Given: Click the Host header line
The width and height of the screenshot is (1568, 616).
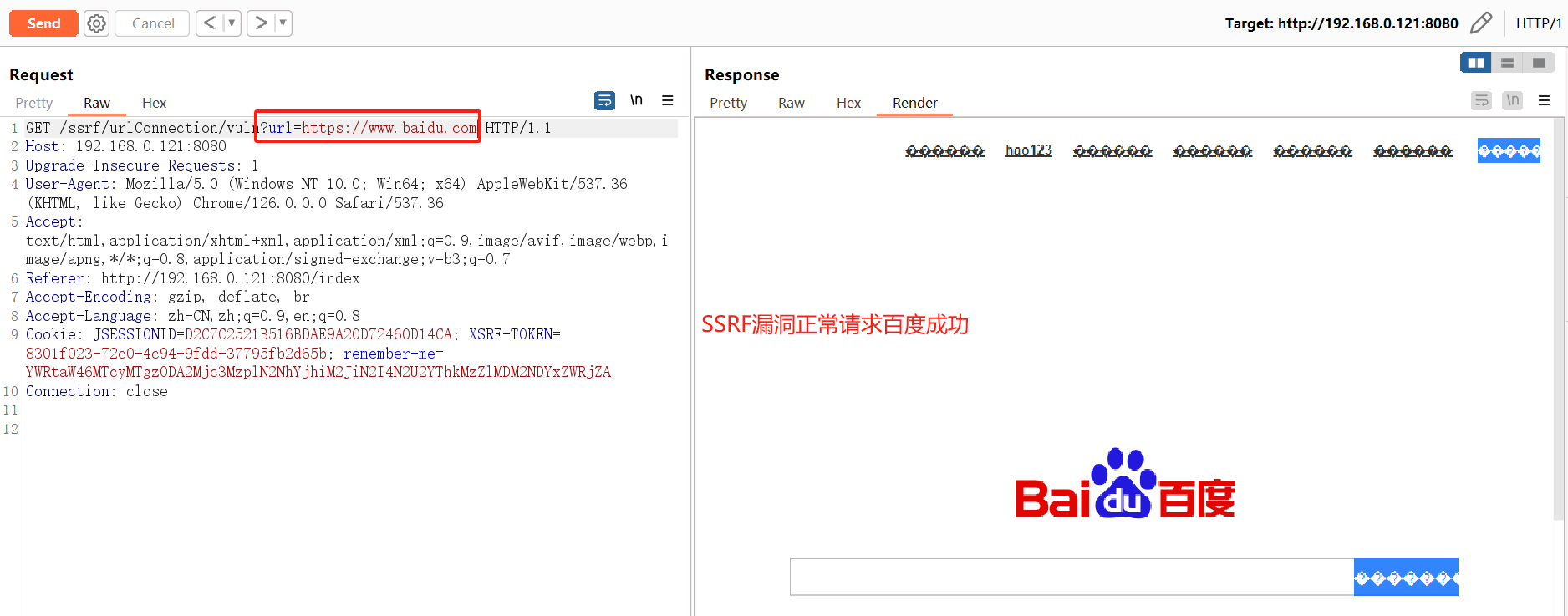Looking at the screenshot, I should coord(126,146).
